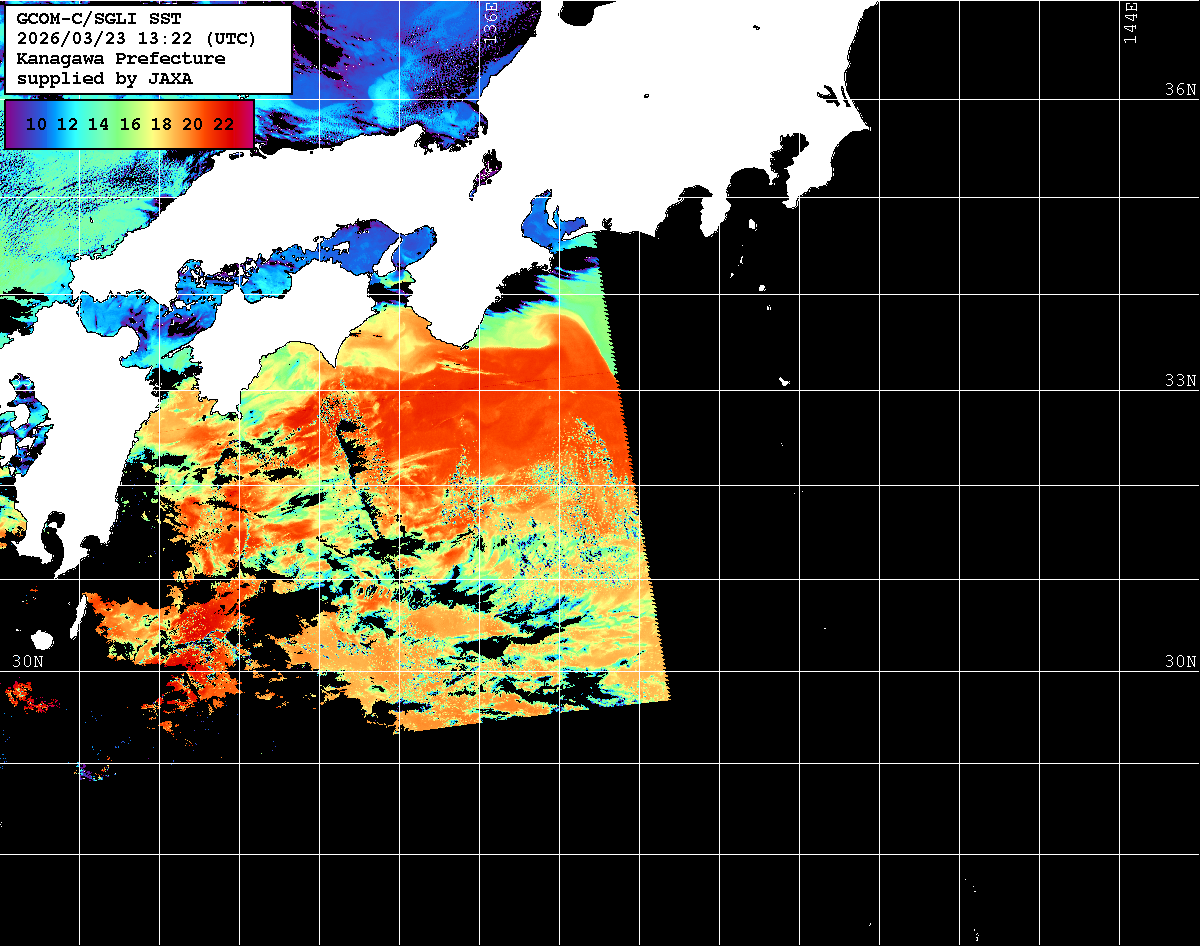The width and height of the screenshot is (1200, 946).
Task: Pick the 16 value on the color bar
Action: pos(130,125)
